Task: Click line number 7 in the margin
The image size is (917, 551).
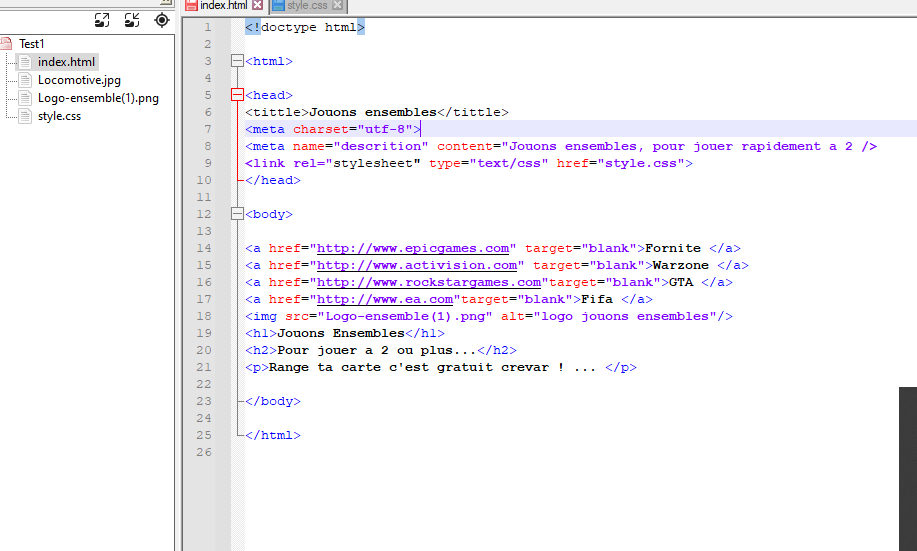Action: pyautogui.click(x=208, y=129)
